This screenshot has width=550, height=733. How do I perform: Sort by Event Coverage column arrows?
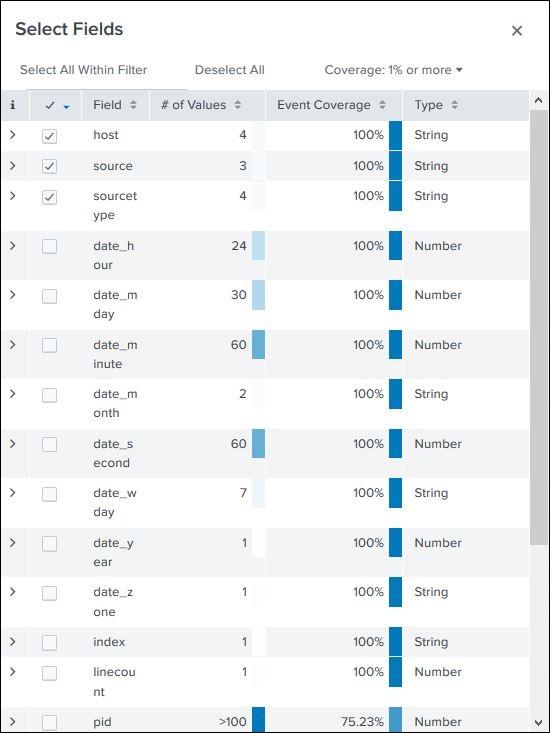[x=382, y=105]
